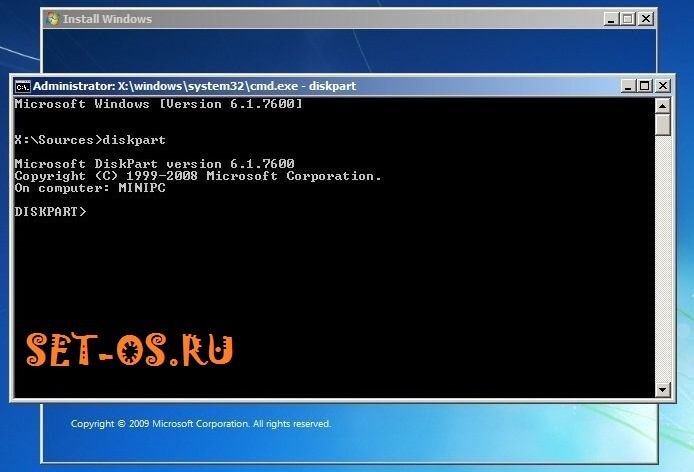The height and width of the screenshot is (472, 694).
Task: Click the On computer: MINIPC line
Action: click(x=90, y=187)
